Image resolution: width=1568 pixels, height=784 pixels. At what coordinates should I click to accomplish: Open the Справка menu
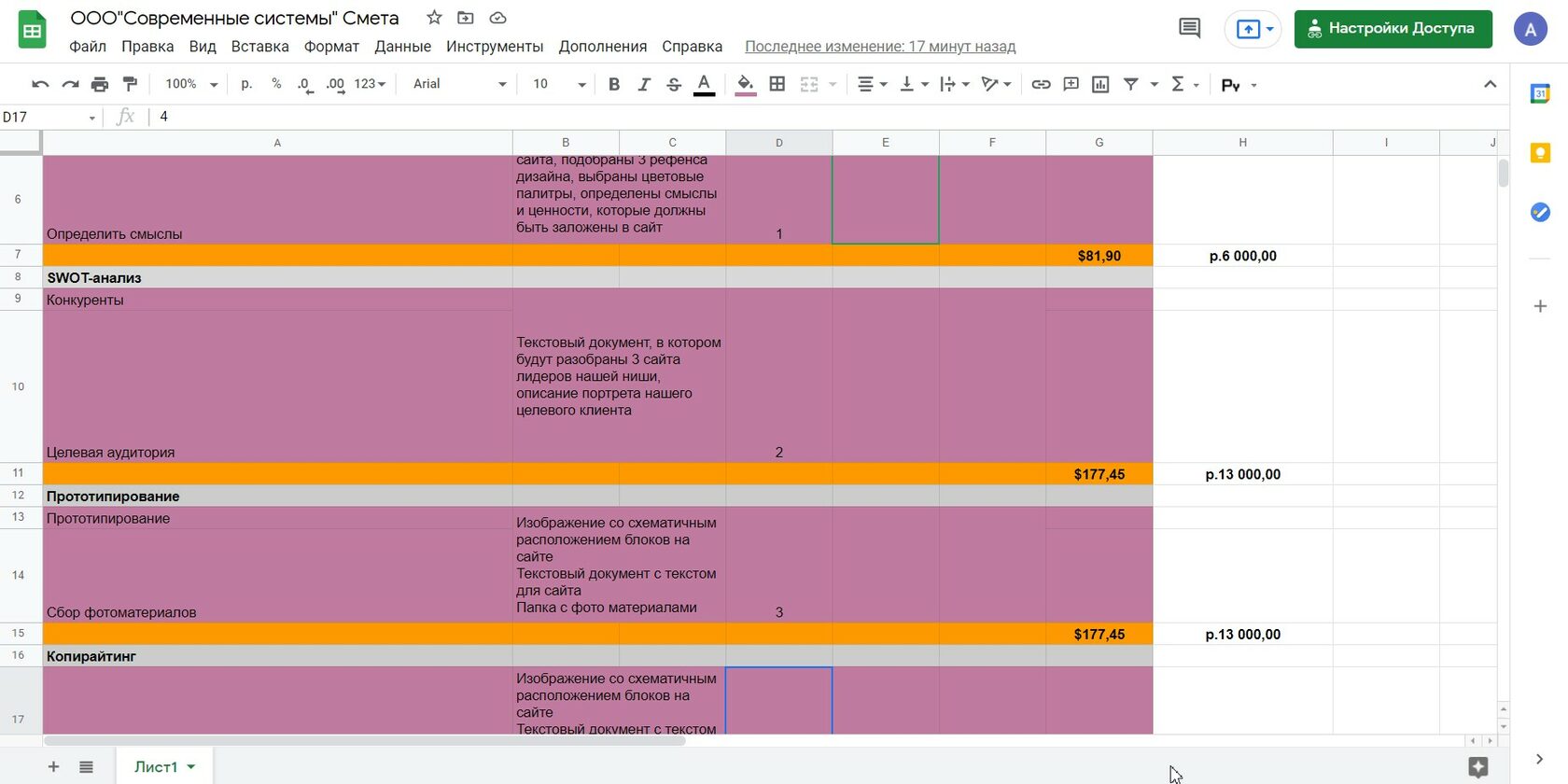(x=692, y=47)
